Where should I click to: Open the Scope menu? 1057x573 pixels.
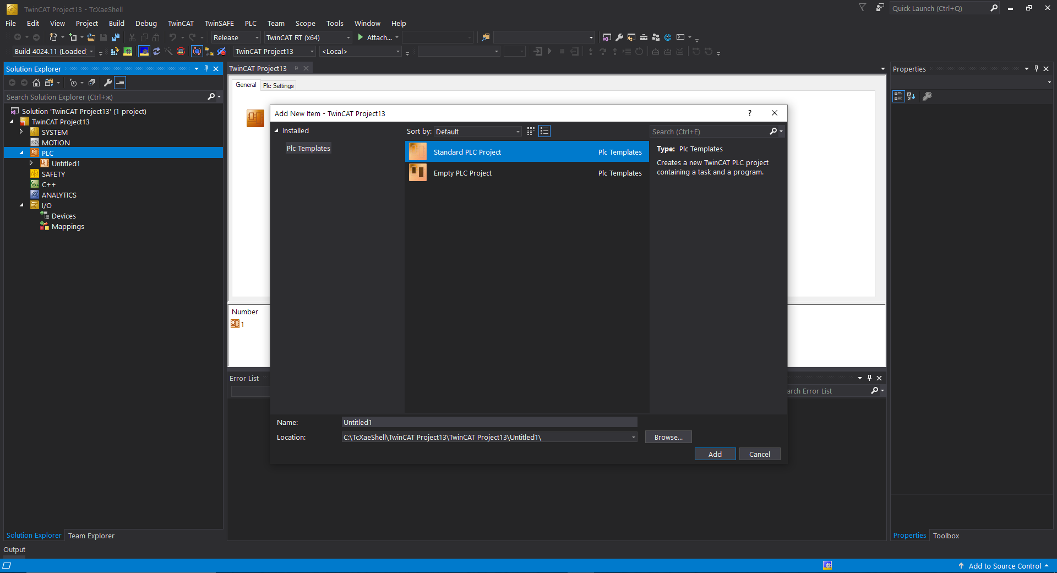tap(305, 23)
